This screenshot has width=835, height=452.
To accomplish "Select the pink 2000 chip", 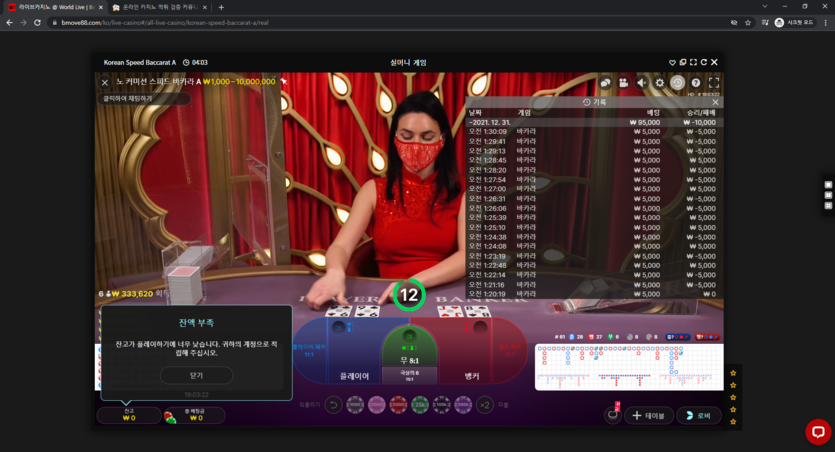I will click(376, 405).
